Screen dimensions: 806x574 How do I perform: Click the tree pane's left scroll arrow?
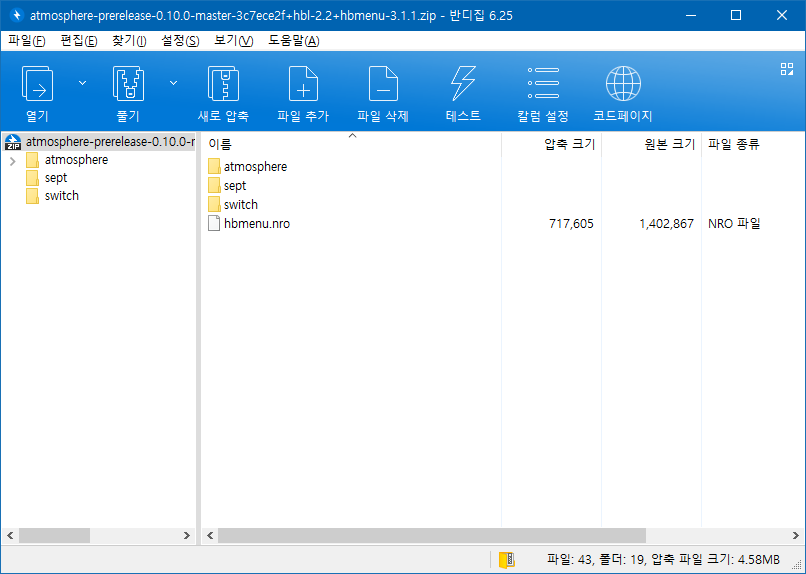pyautogui.click(x=10, y=535)
